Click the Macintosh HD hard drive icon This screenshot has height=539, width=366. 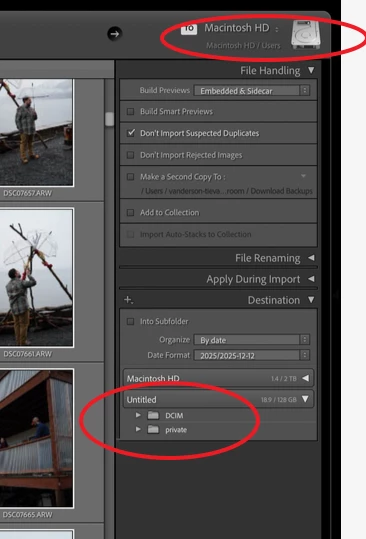click(306, 34)
